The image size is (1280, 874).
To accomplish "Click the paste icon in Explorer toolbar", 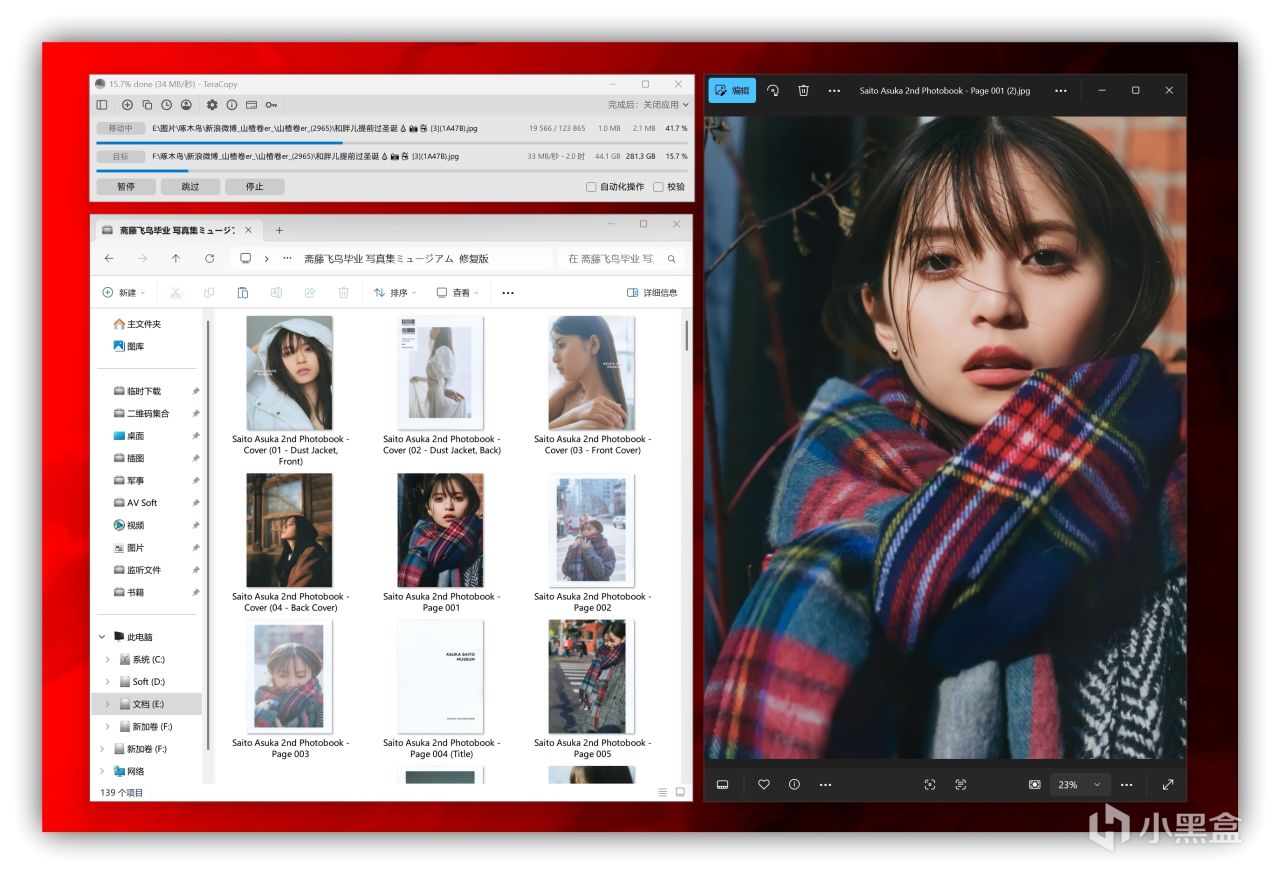I will point(242,293).
